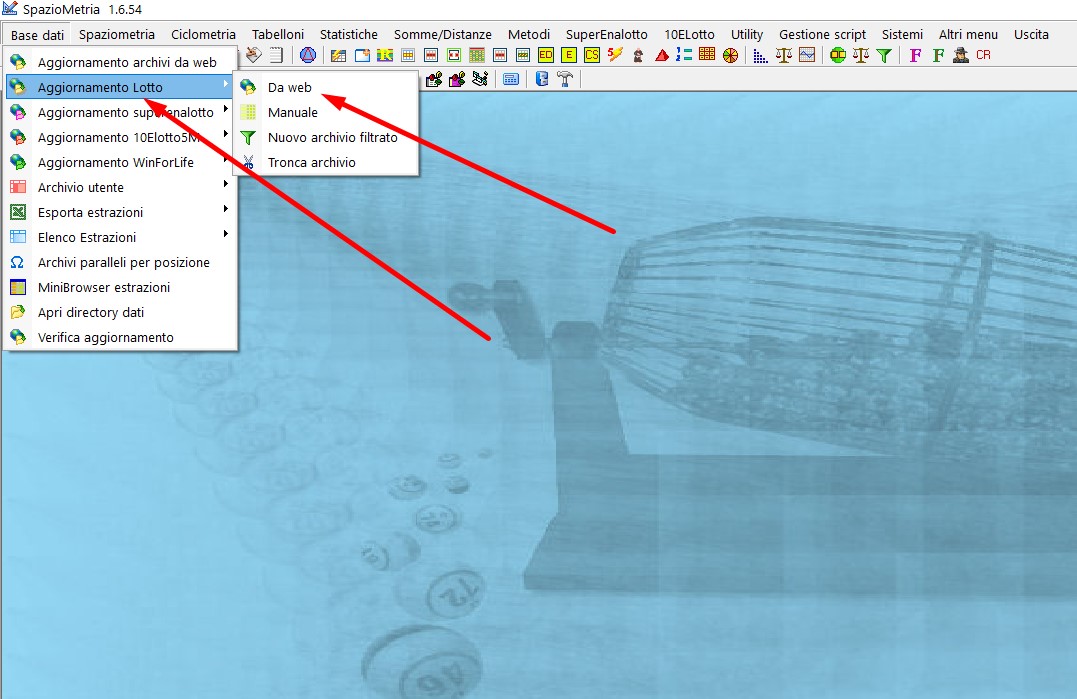Open the Utility menu
1077x699 pixels.
747,34
